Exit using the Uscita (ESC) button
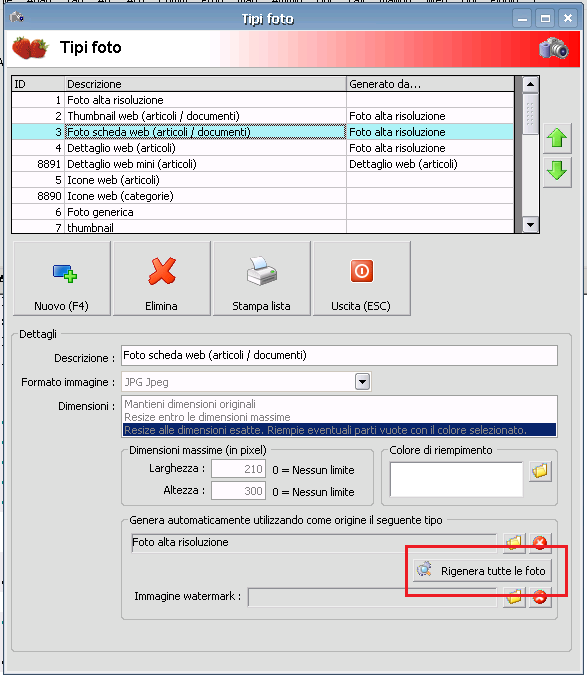The height and width of the screenshot is (681, 587). pos(361,278)
